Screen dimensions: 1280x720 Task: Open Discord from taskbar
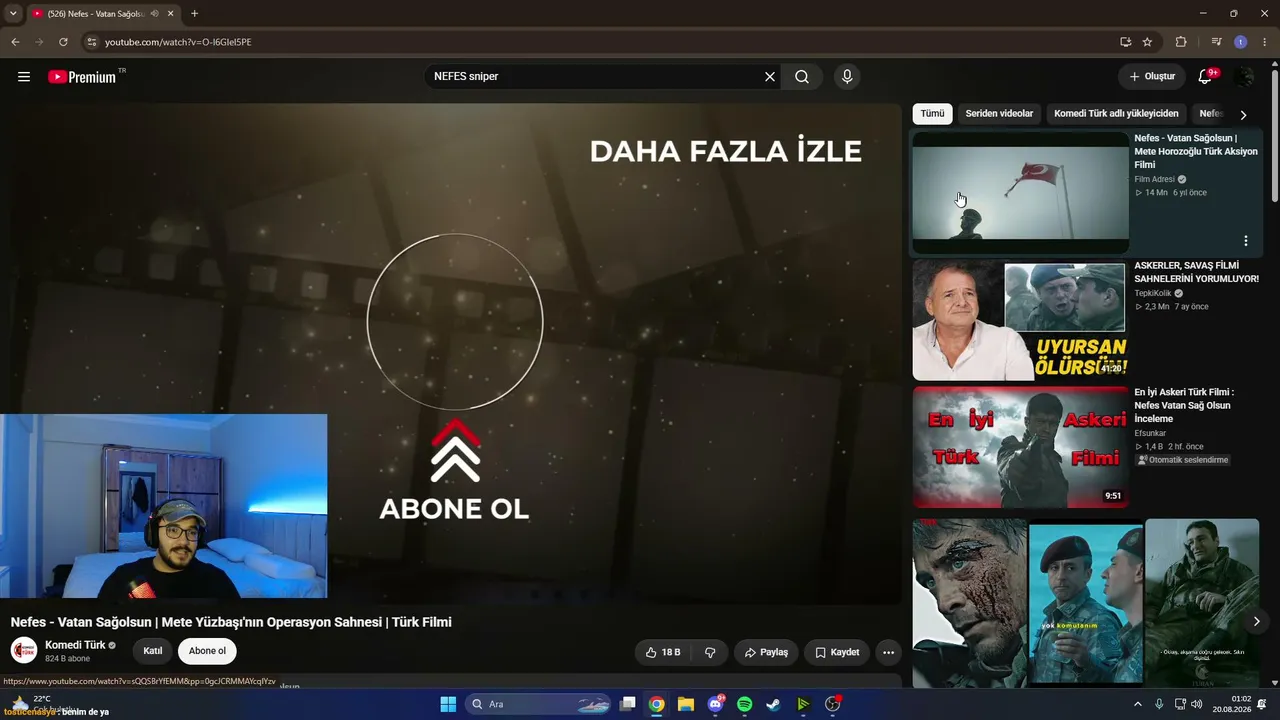click(x=715, y=704)
